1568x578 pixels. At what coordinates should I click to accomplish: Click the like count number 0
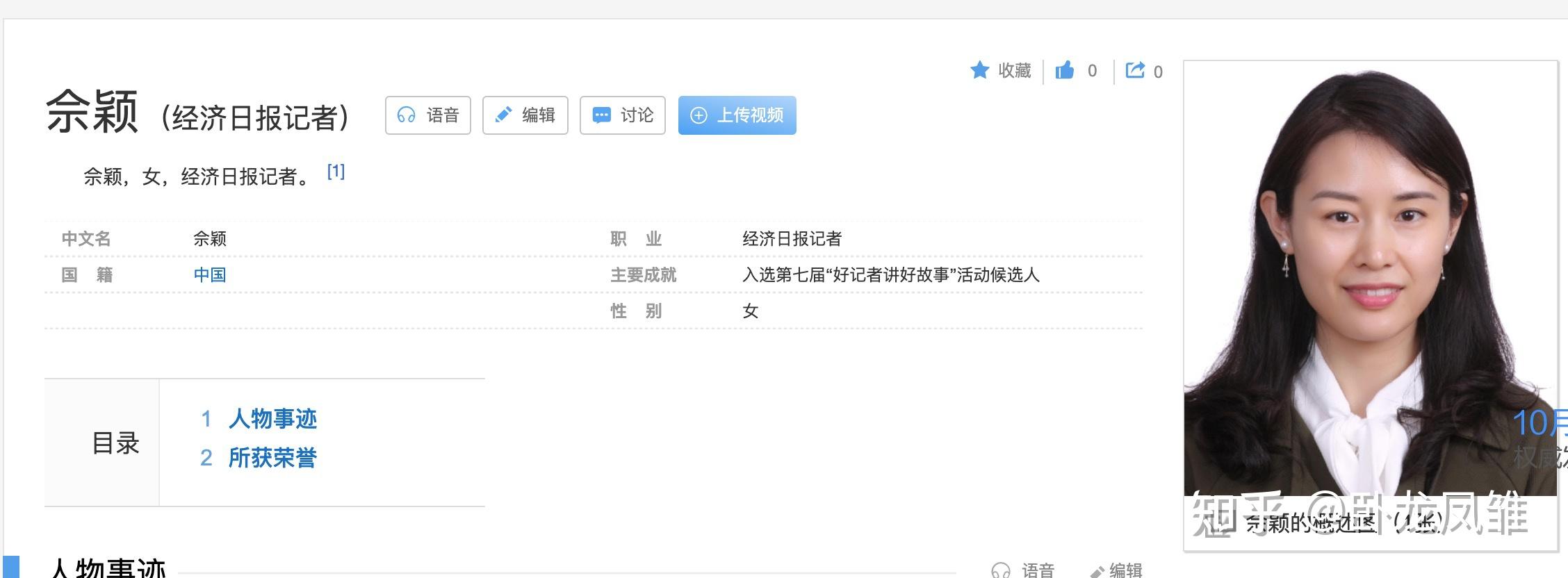pos(1093,71)
